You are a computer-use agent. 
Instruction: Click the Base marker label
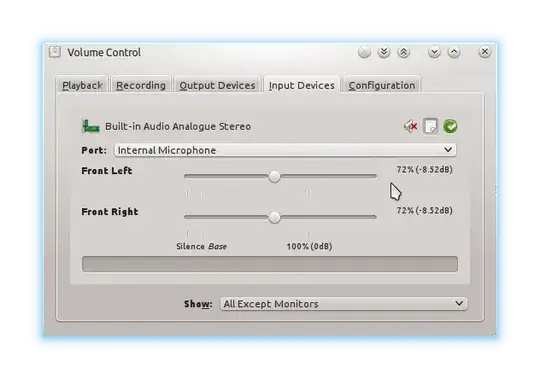[x=218, y=246]
